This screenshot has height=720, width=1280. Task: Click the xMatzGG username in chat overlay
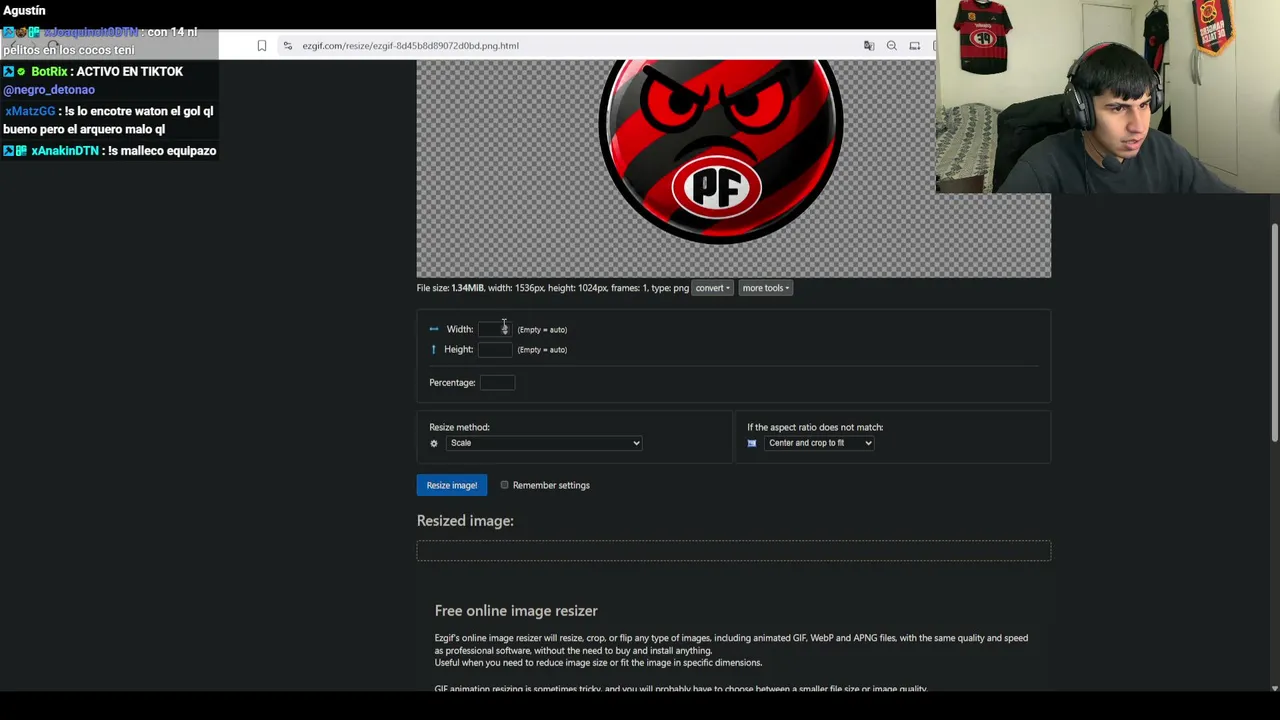click(30, 111)
